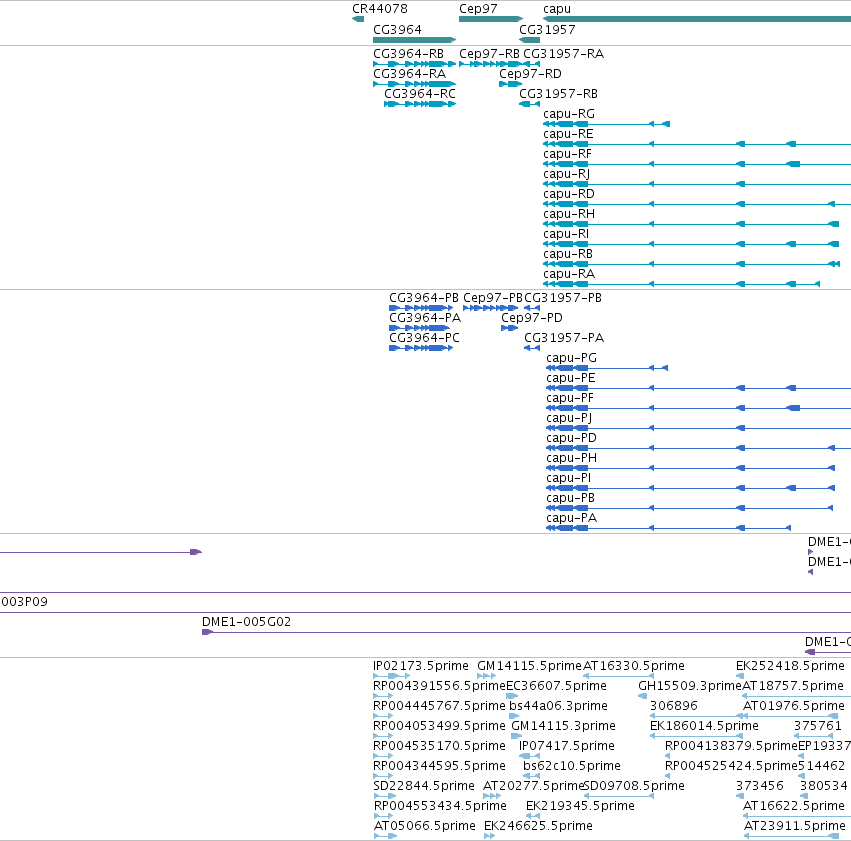This screenshot has height=841, width=851.
Task: Click the AT18757.5prime label
Action: (793, 686)
